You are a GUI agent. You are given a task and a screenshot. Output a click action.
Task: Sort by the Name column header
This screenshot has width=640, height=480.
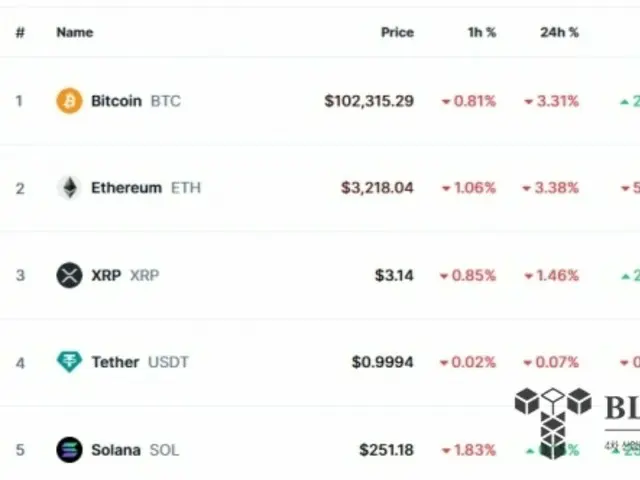pos(75,32)
